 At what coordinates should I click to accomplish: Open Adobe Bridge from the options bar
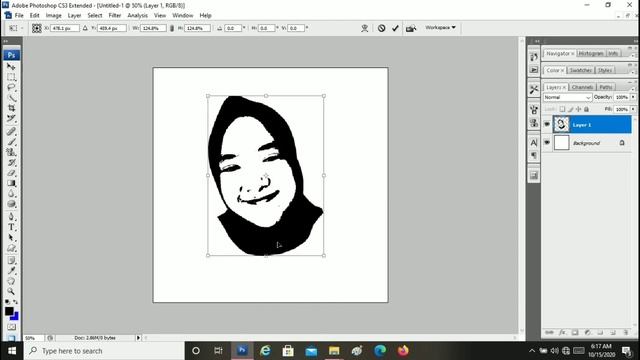[411, 28]
